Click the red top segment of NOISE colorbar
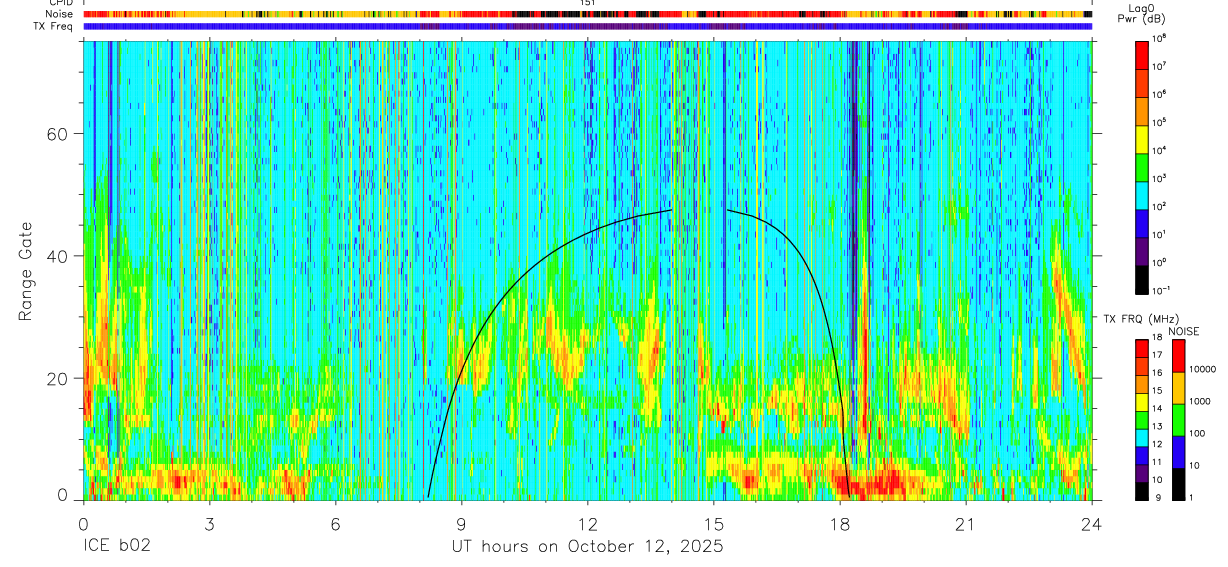1228x567 pixels. click(1178, 356)
